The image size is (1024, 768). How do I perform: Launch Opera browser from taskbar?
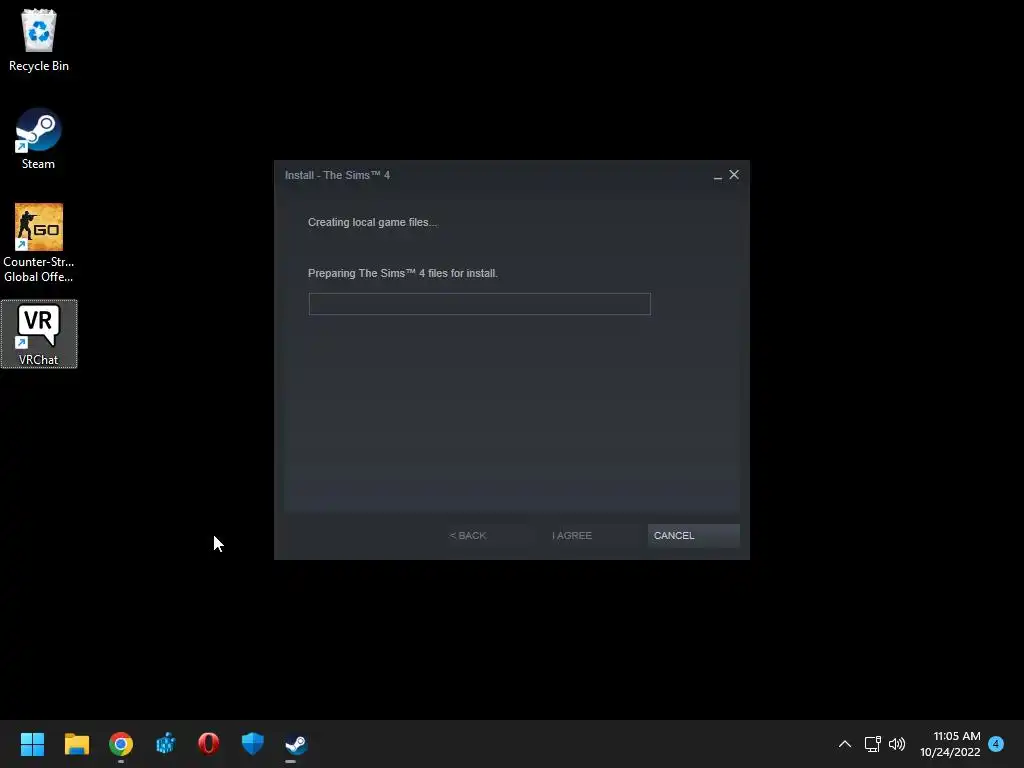[209, 744]
